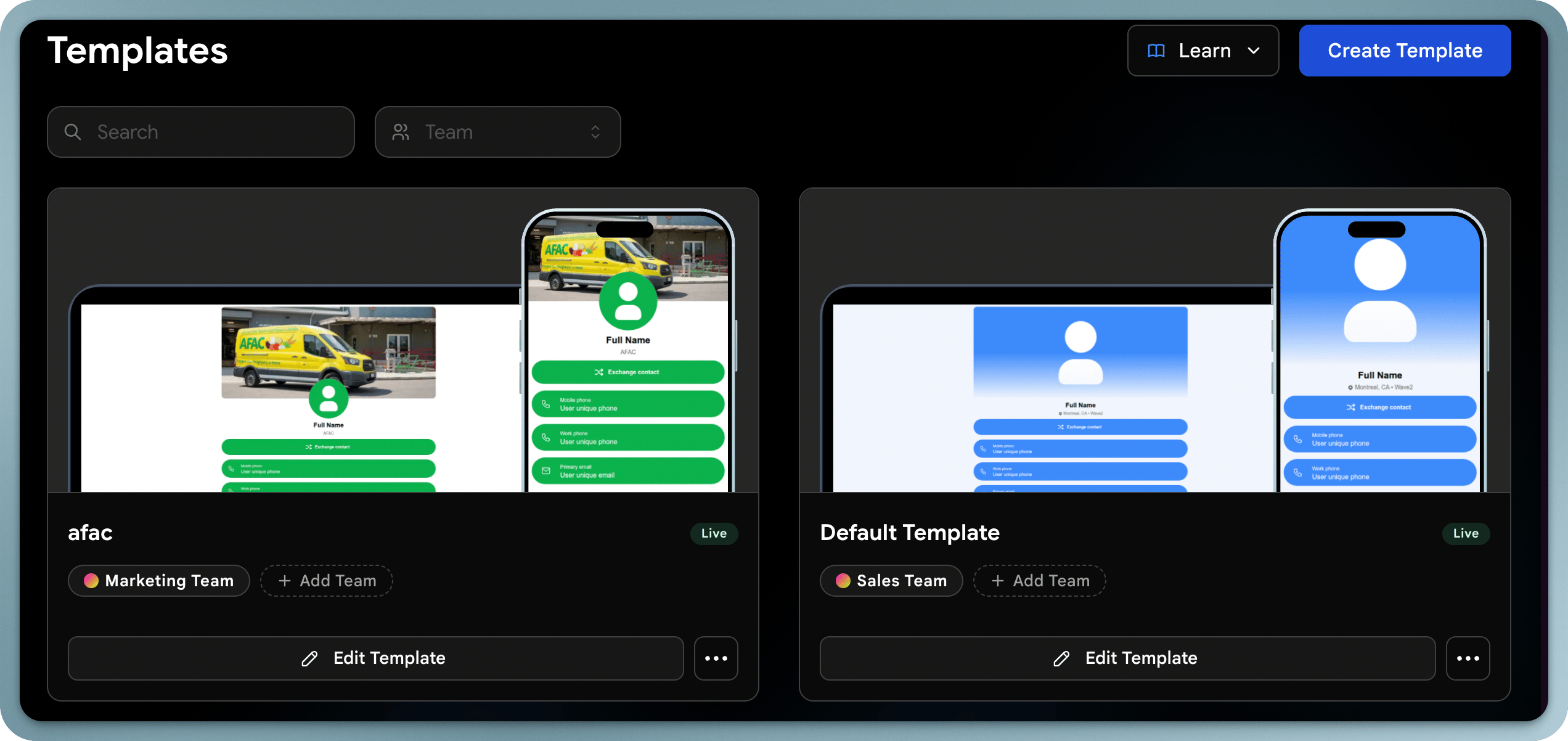1568x741 pixels.
Task: Click plus icon in afac Add Team
Action: (285, 581)
